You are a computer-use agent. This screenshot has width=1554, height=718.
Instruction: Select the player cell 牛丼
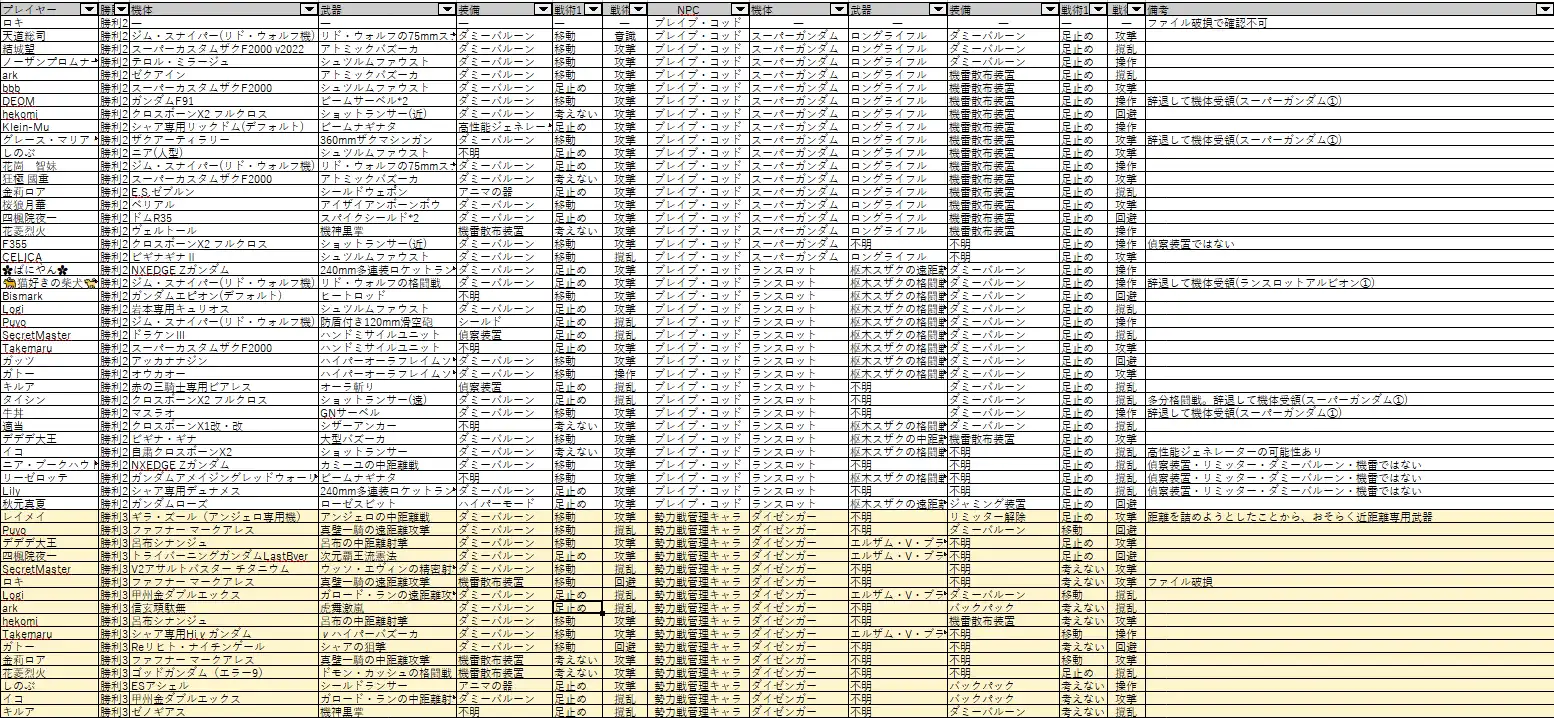coord(50,413)
